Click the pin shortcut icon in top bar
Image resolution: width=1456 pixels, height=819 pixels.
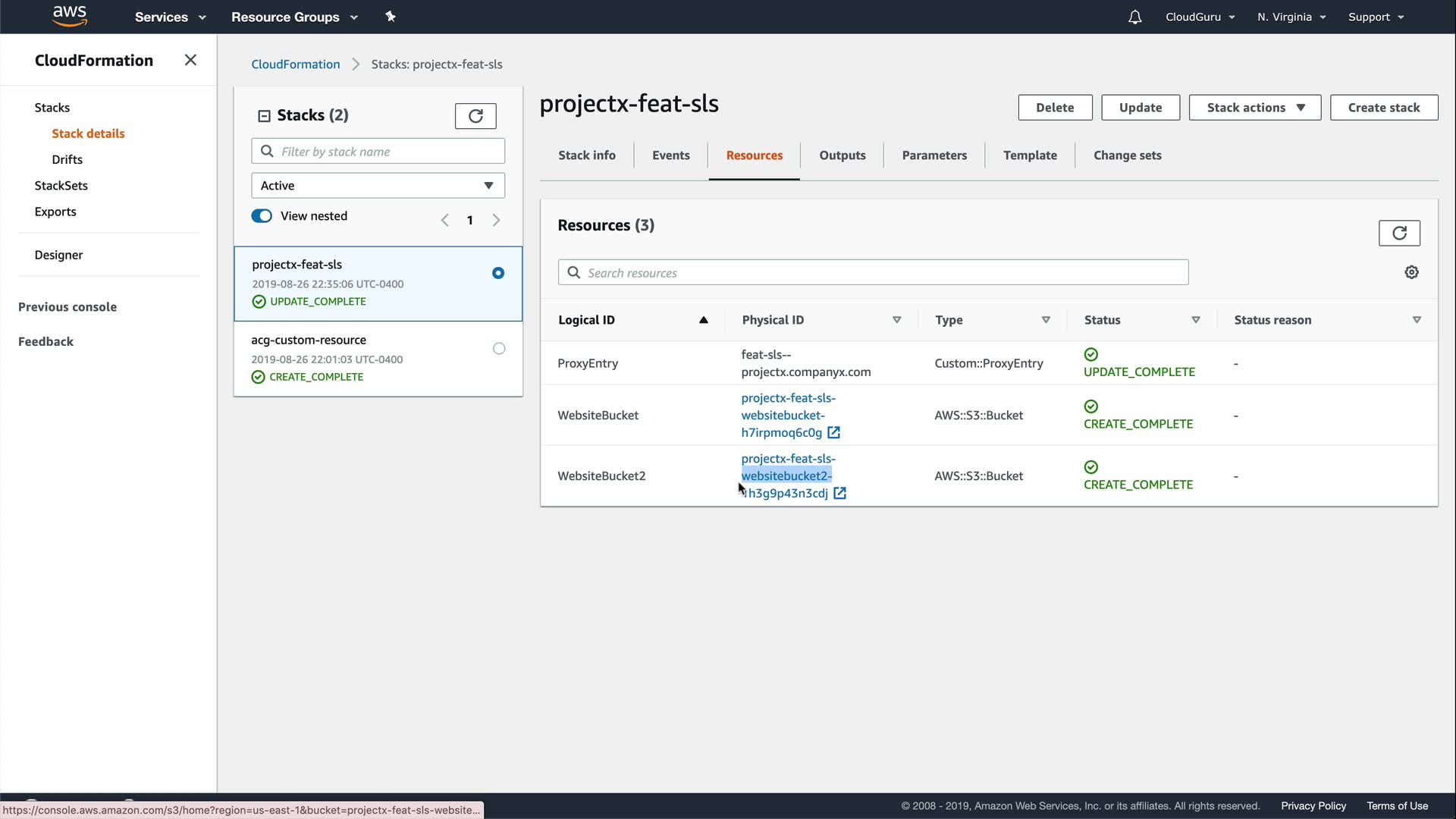click(x=391, y=17)
